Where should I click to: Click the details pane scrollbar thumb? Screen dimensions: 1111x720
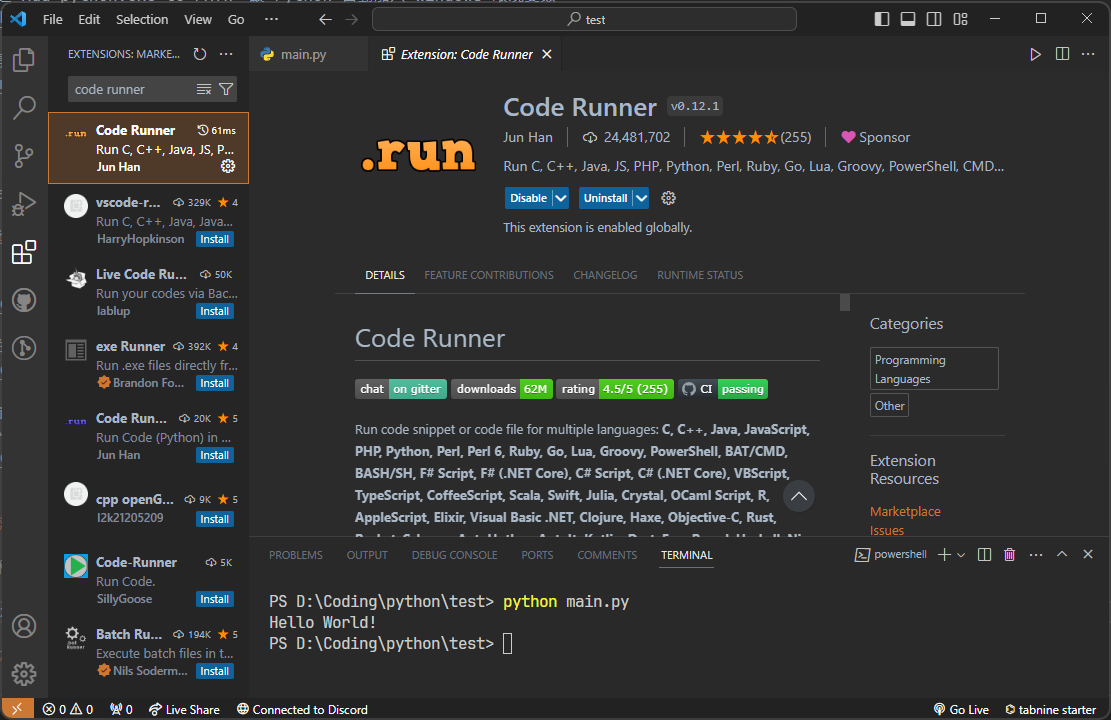tap(845, 303)
